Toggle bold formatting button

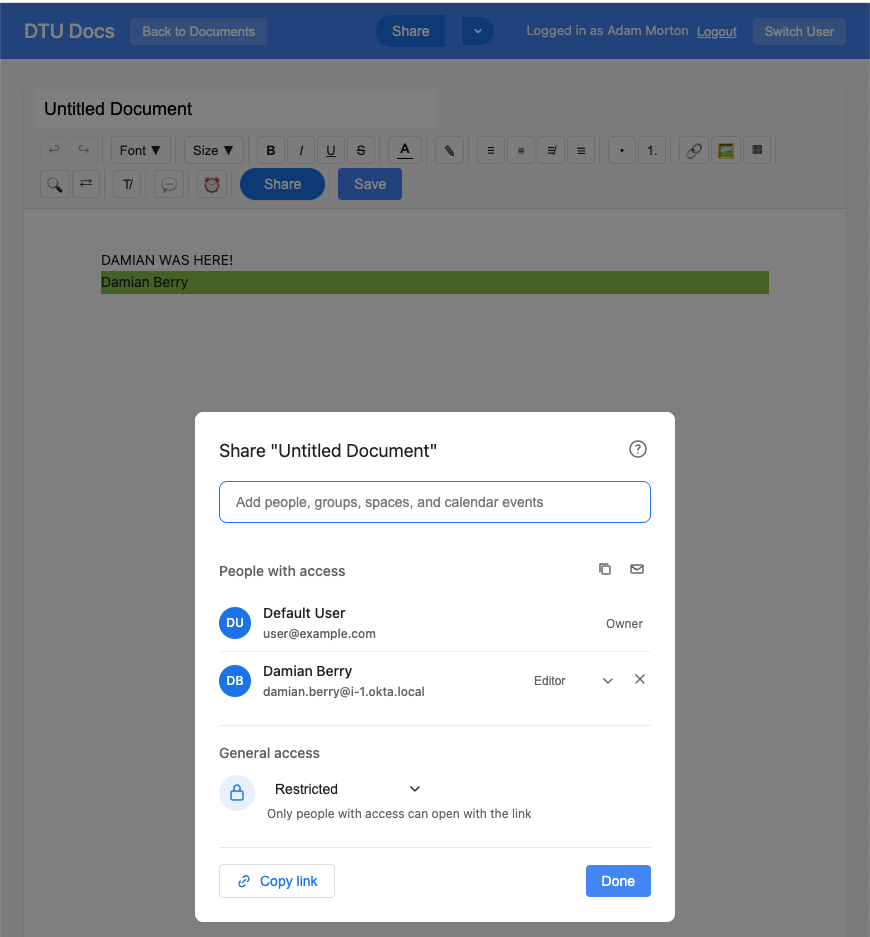pos(271,151)
